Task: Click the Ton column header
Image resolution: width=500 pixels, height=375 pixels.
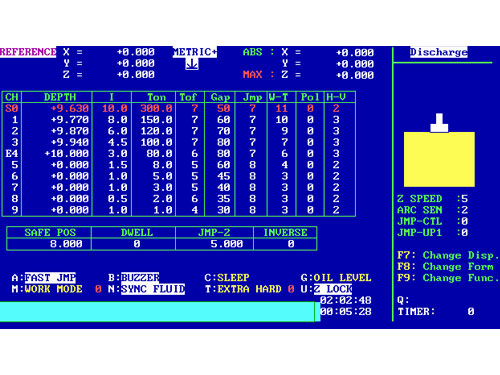Action: 156,97
